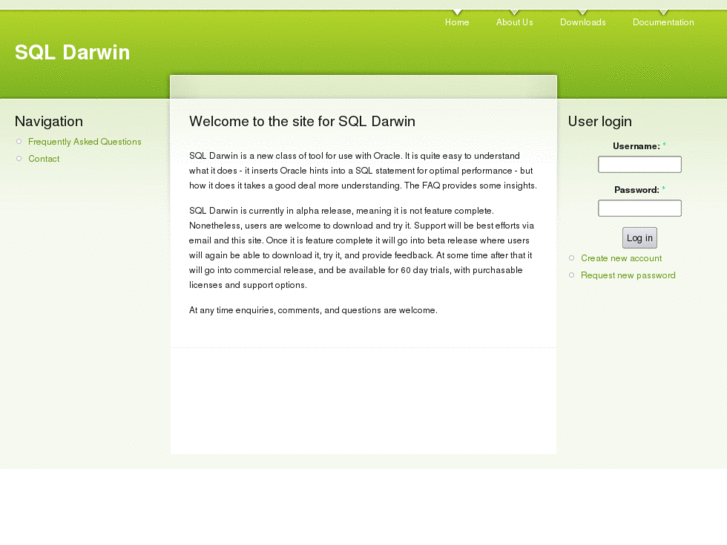Click the line 'At any time enquiries, comments'
Image resolution: width=727 pixels, height=545 pixels.
[313, 310]
